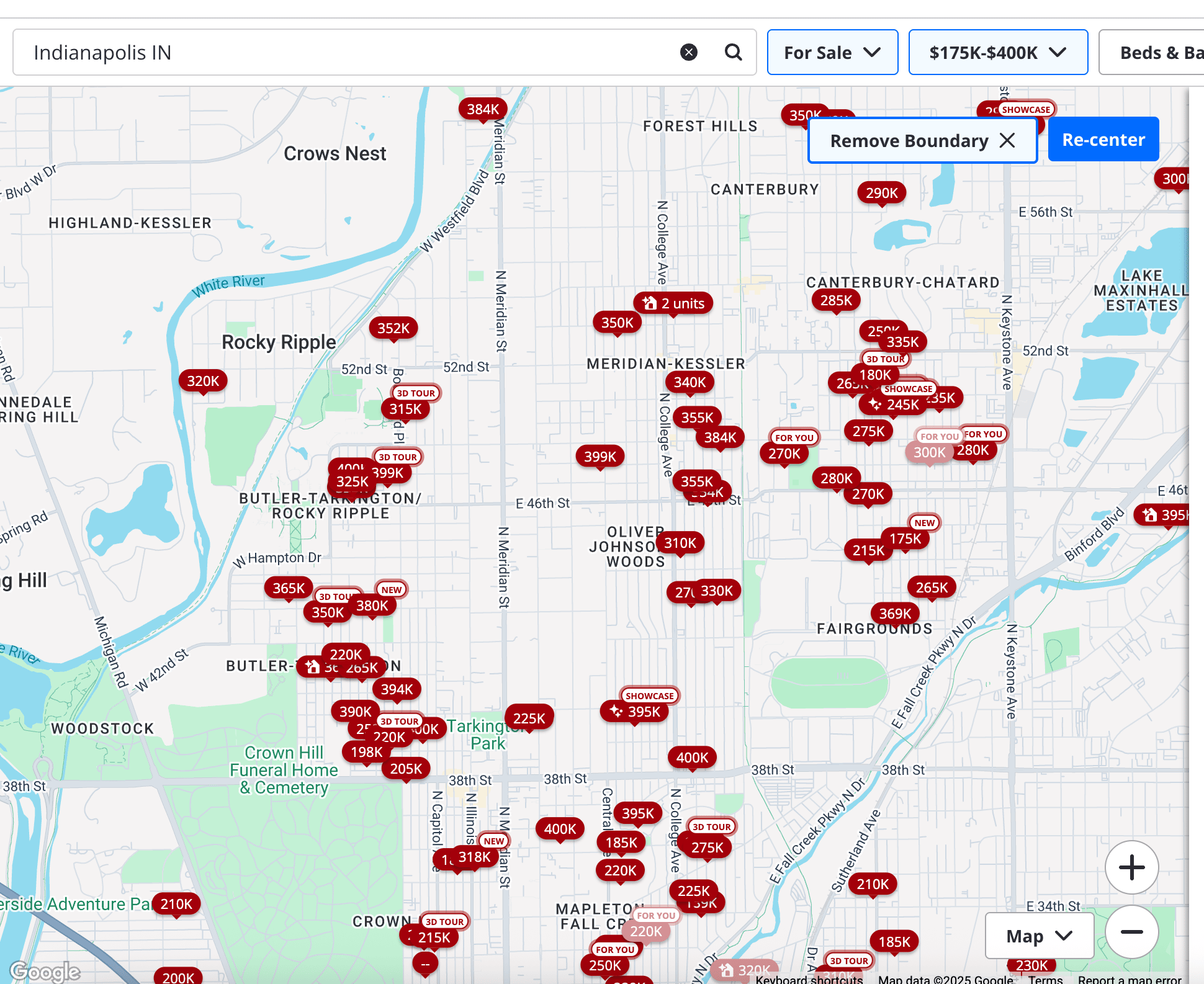Open the Map type selector

[x=1038, y=936]
